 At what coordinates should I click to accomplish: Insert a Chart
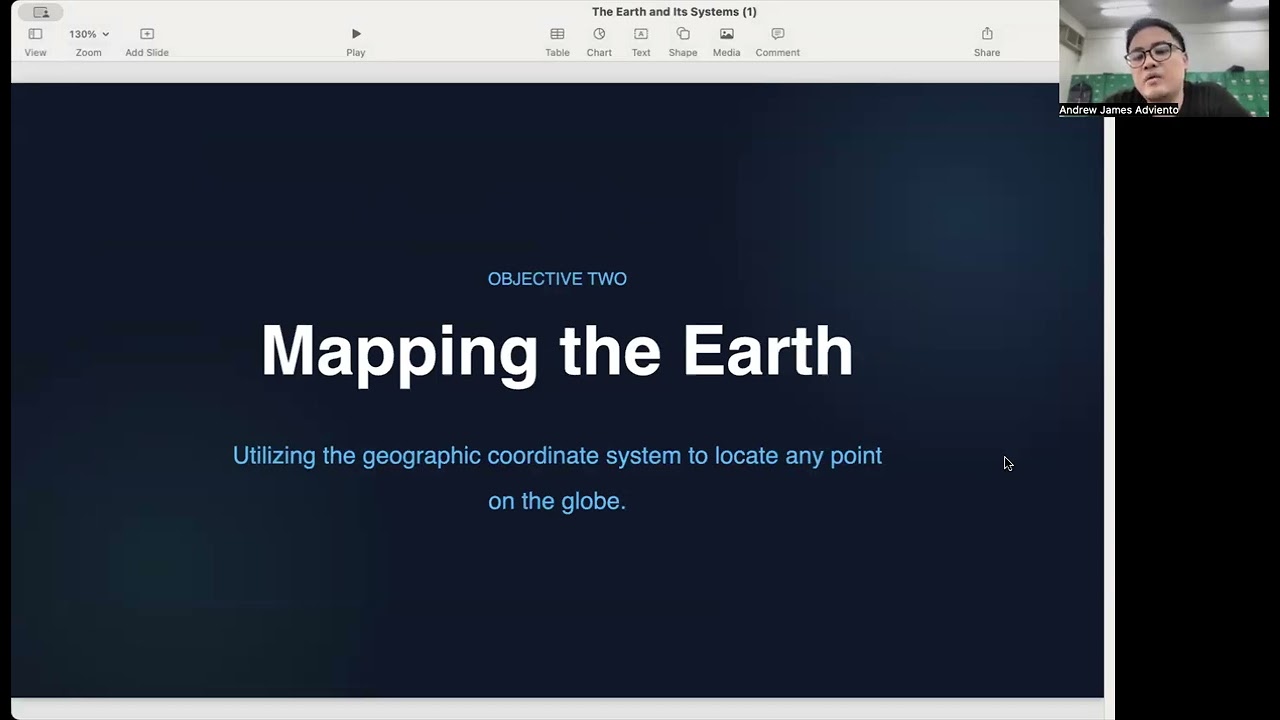pyautogui.click(x=599, y=41)
